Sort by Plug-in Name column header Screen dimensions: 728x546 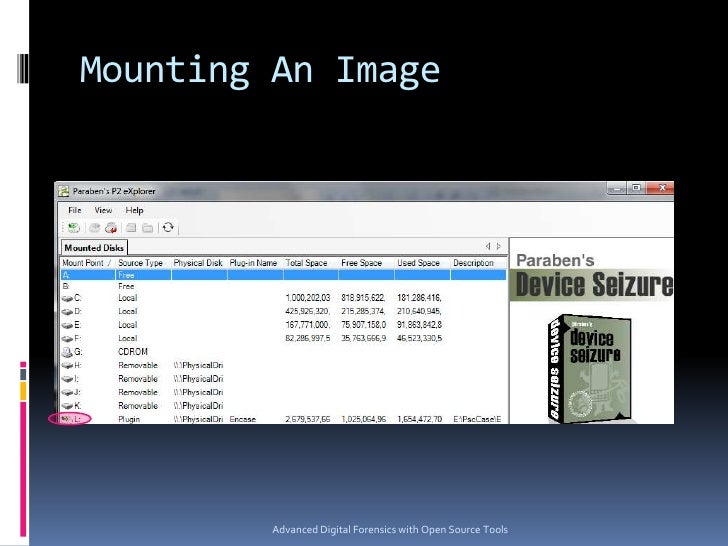click(x=255, y=263)
